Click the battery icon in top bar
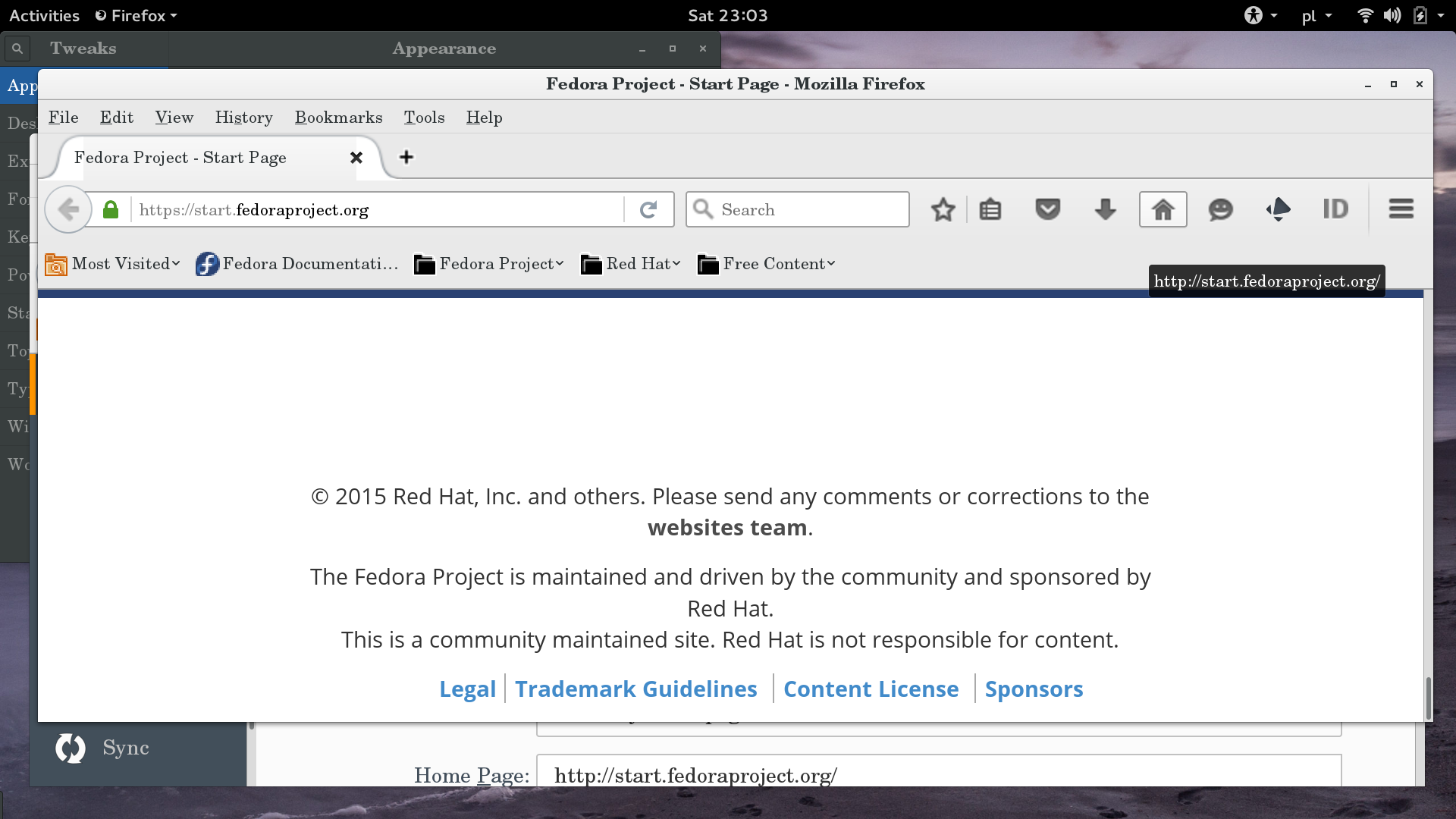 tap(1420, 15)
